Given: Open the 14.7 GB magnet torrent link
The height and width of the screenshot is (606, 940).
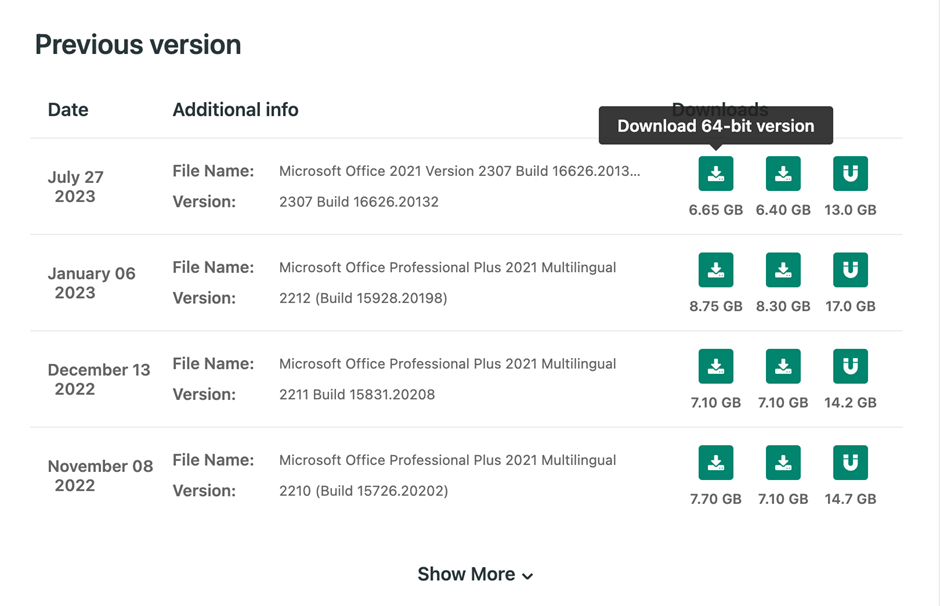Looking at the screenshot, I should 850,463.
